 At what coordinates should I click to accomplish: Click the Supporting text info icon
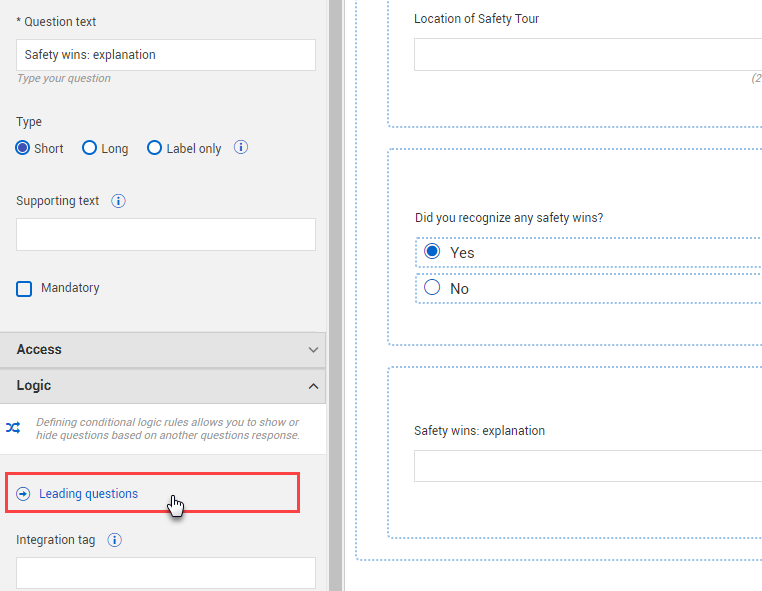[118, 201]
